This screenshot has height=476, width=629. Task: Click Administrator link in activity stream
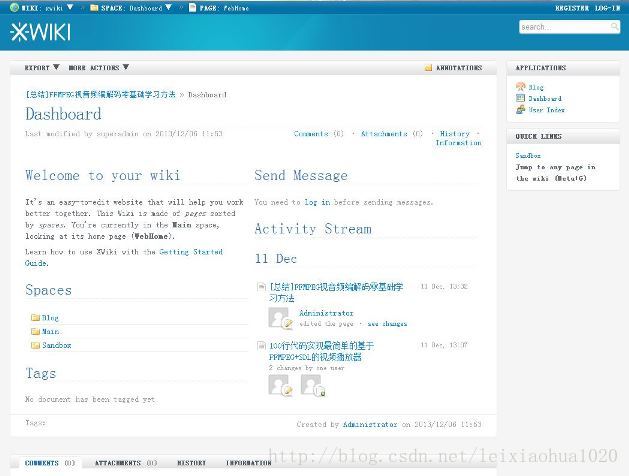(x=326, y=313)
